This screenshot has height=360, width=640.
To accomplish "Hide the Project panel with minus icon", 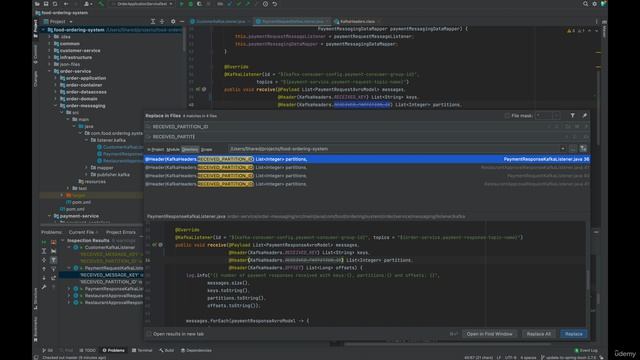I will [x=182, y=21].
